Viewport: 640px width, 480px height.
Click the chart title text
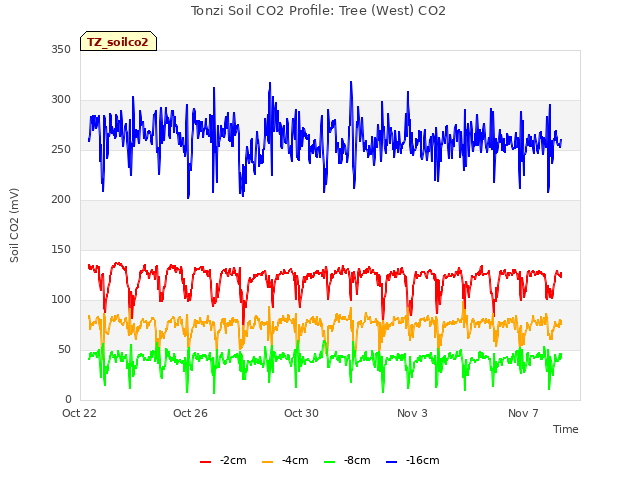click(318, 11)
